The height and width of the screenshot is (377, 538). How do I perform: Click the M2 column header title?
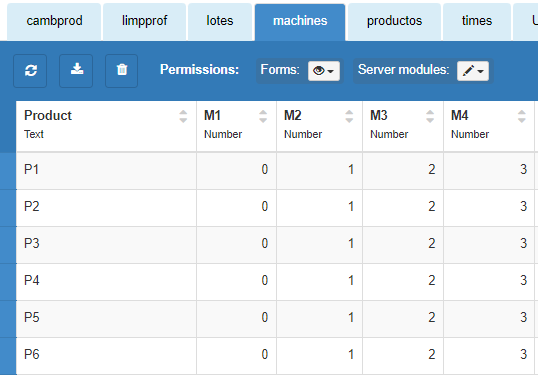pos(292,116)
